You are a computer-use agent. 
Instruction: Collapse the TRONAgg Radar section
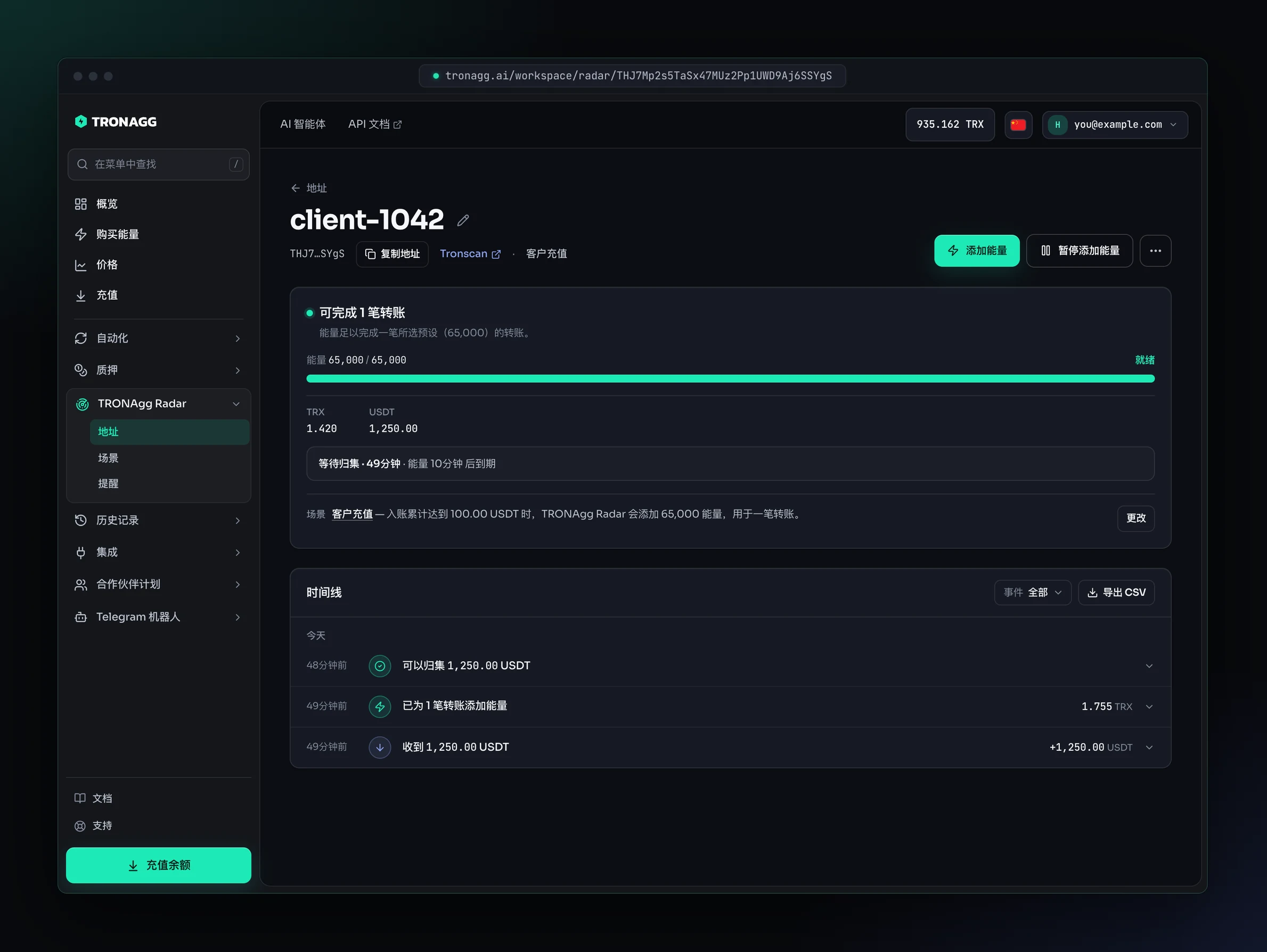158,404
